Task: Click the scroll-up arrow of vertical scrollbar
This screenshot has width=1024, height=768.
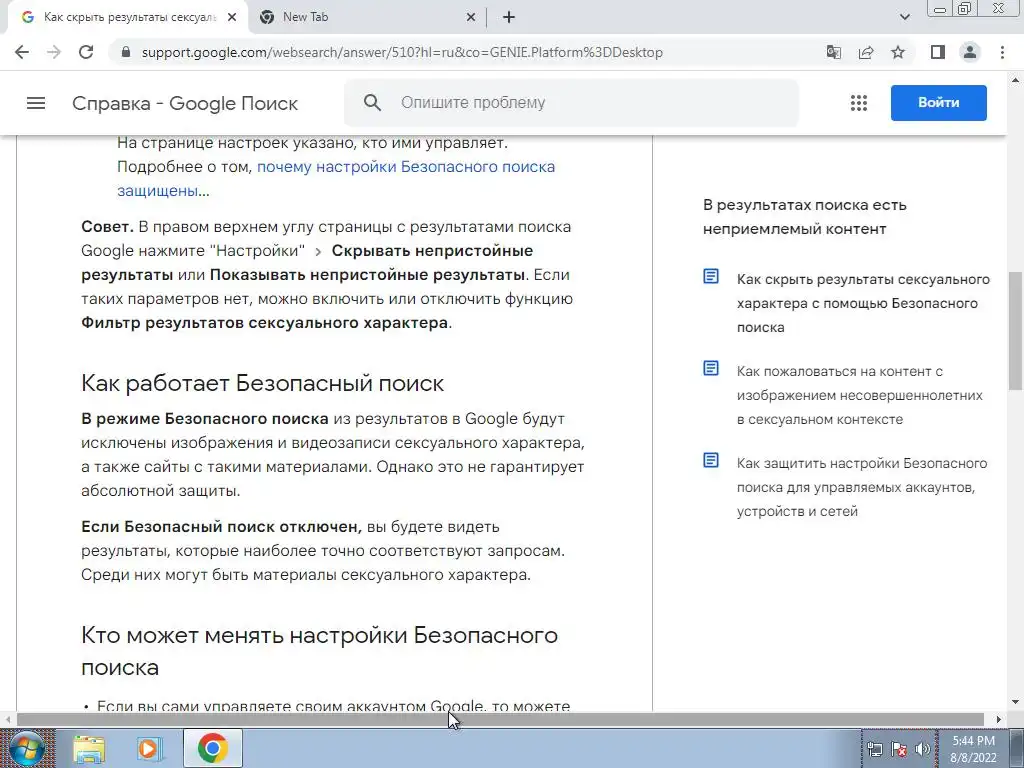Action: tap(1015, 80)
